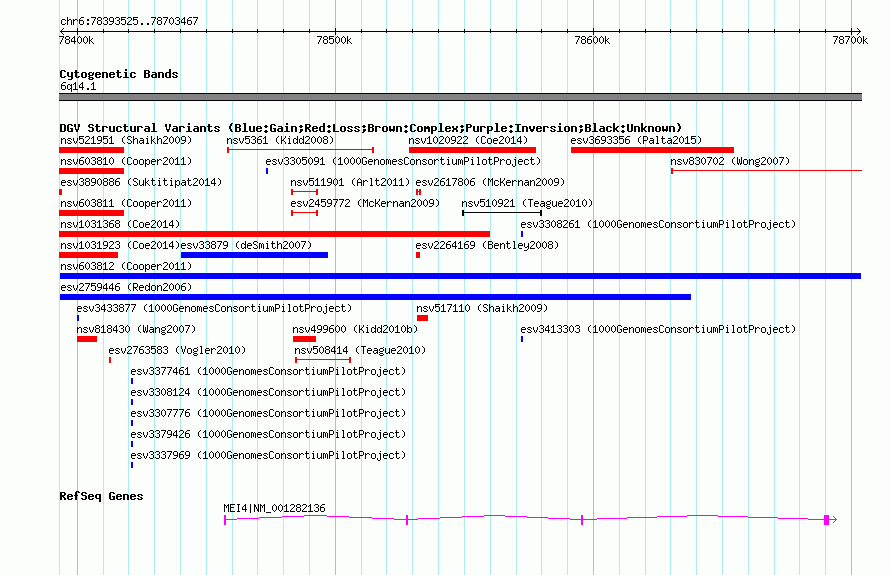
Task: Click the MEI4 final exon with arrow
Action: pyautogui.click(x=830, y=519)
